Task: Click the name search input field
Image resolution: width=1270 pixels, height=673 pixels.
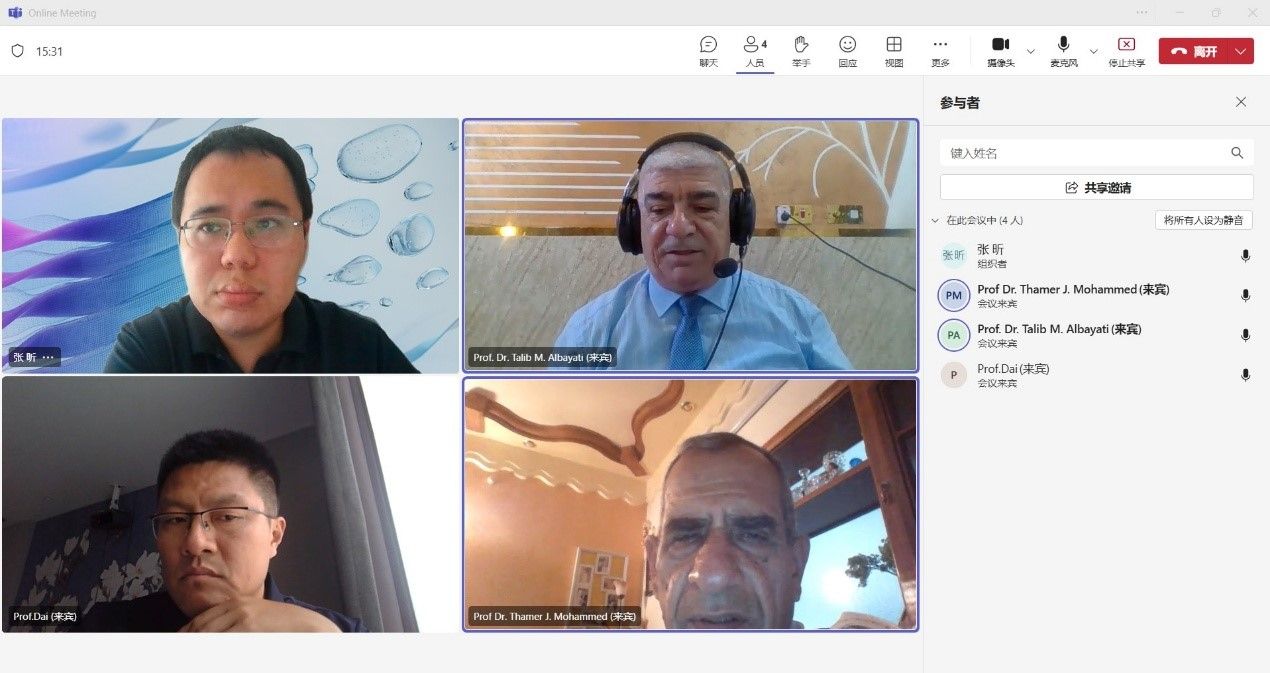Action: tap(1085, 153)
